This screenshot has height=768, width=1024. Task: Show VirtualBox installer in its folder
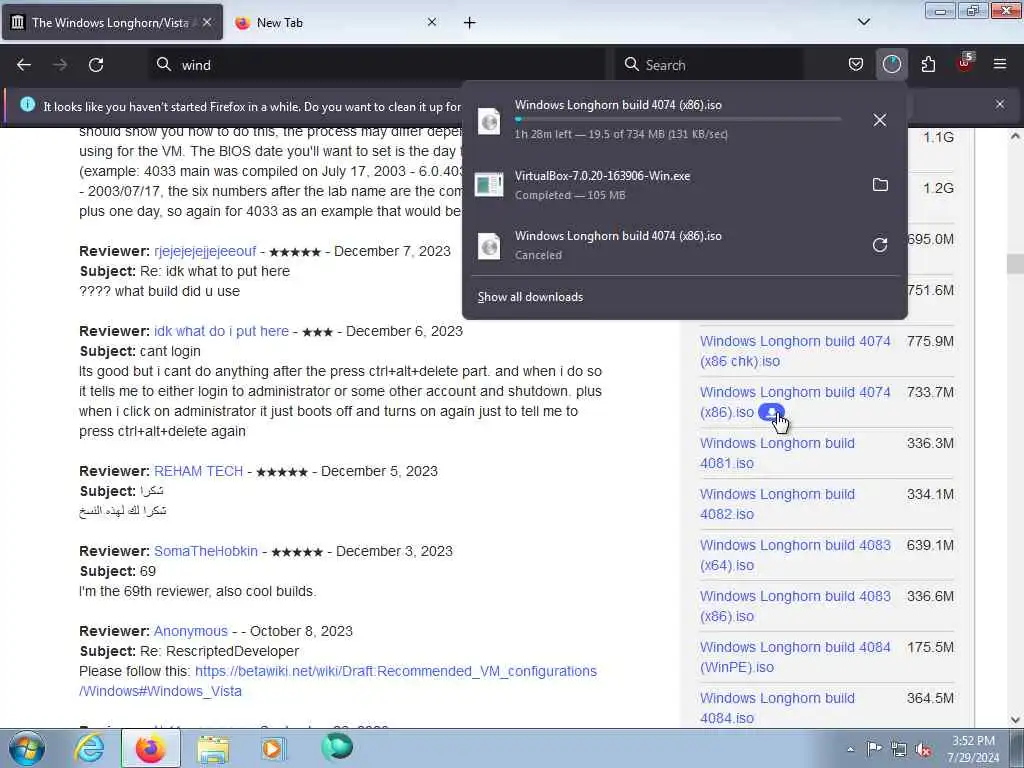tap(880, 185)
